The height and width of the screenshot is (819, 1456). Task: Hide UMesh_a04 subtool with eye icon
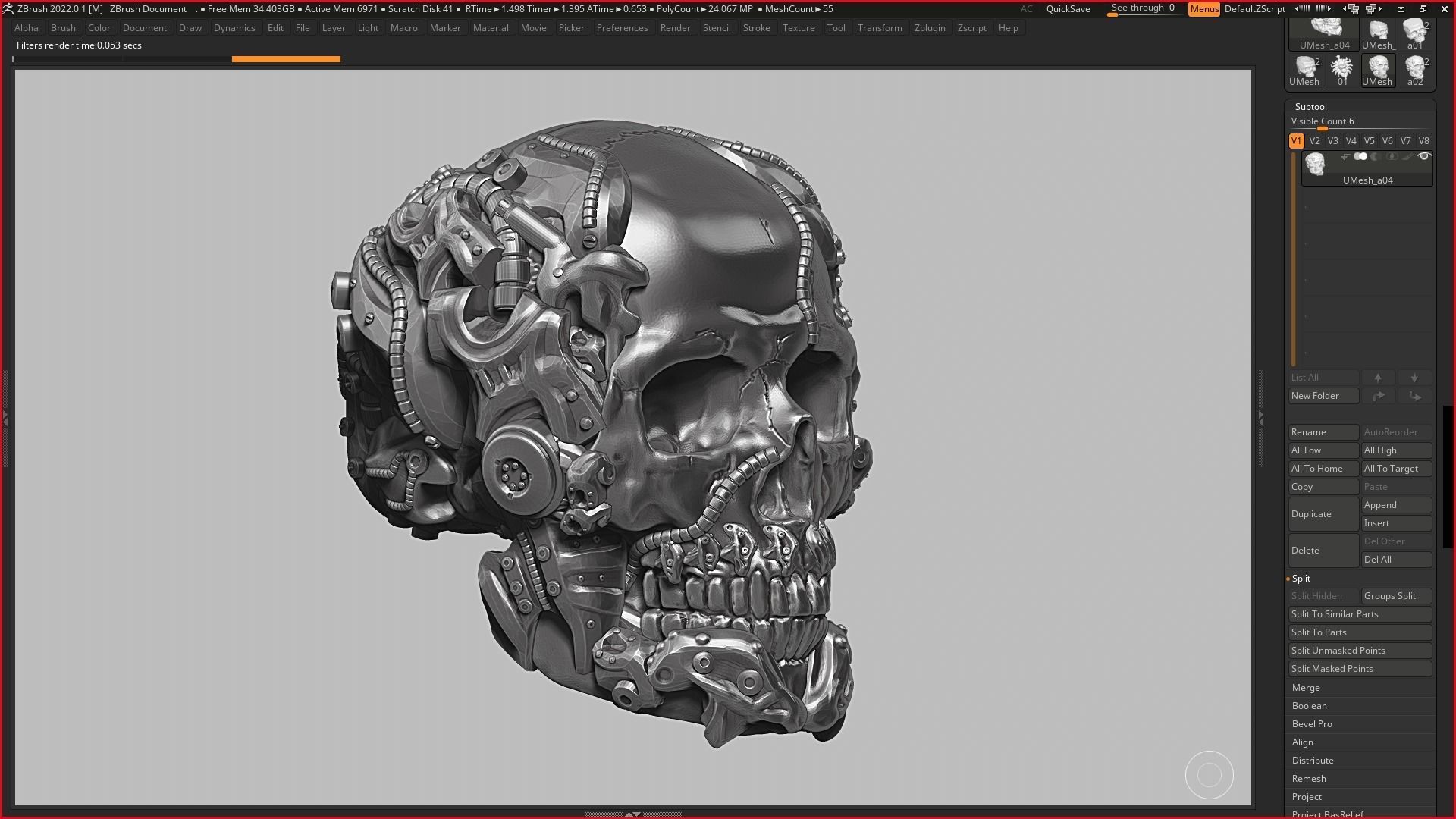tap(1424, 157)
